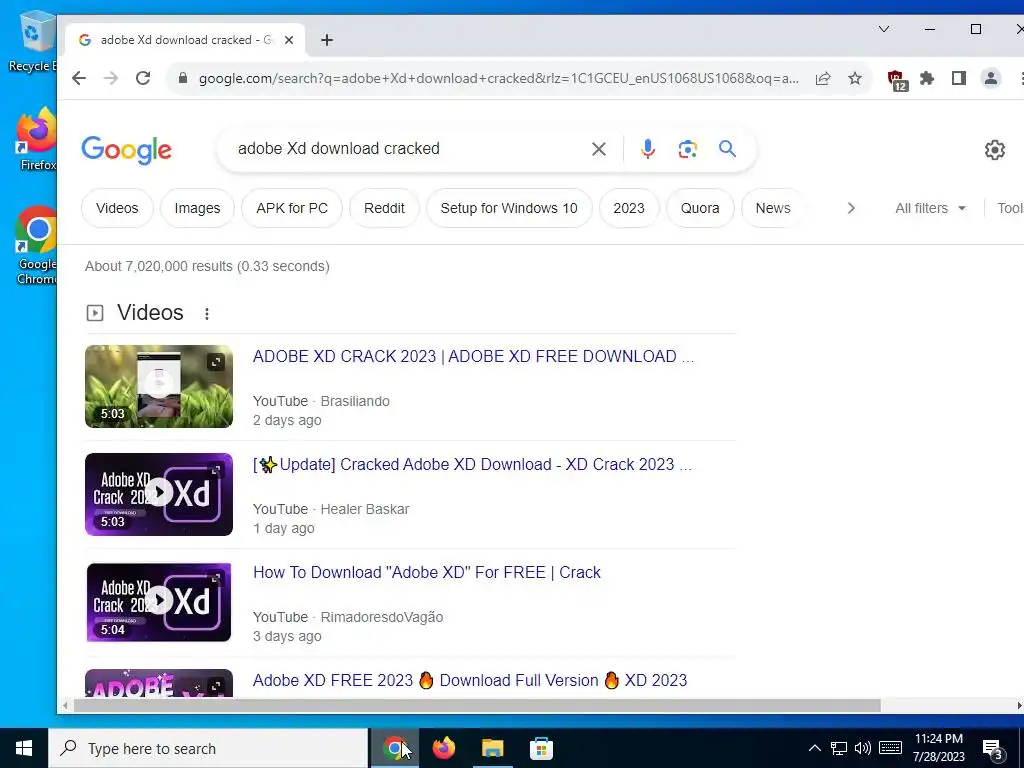This screenshot has width=1024, height=768.
Task: Open Adobe XD FREE 2023 video link
Action: (470, 680)
